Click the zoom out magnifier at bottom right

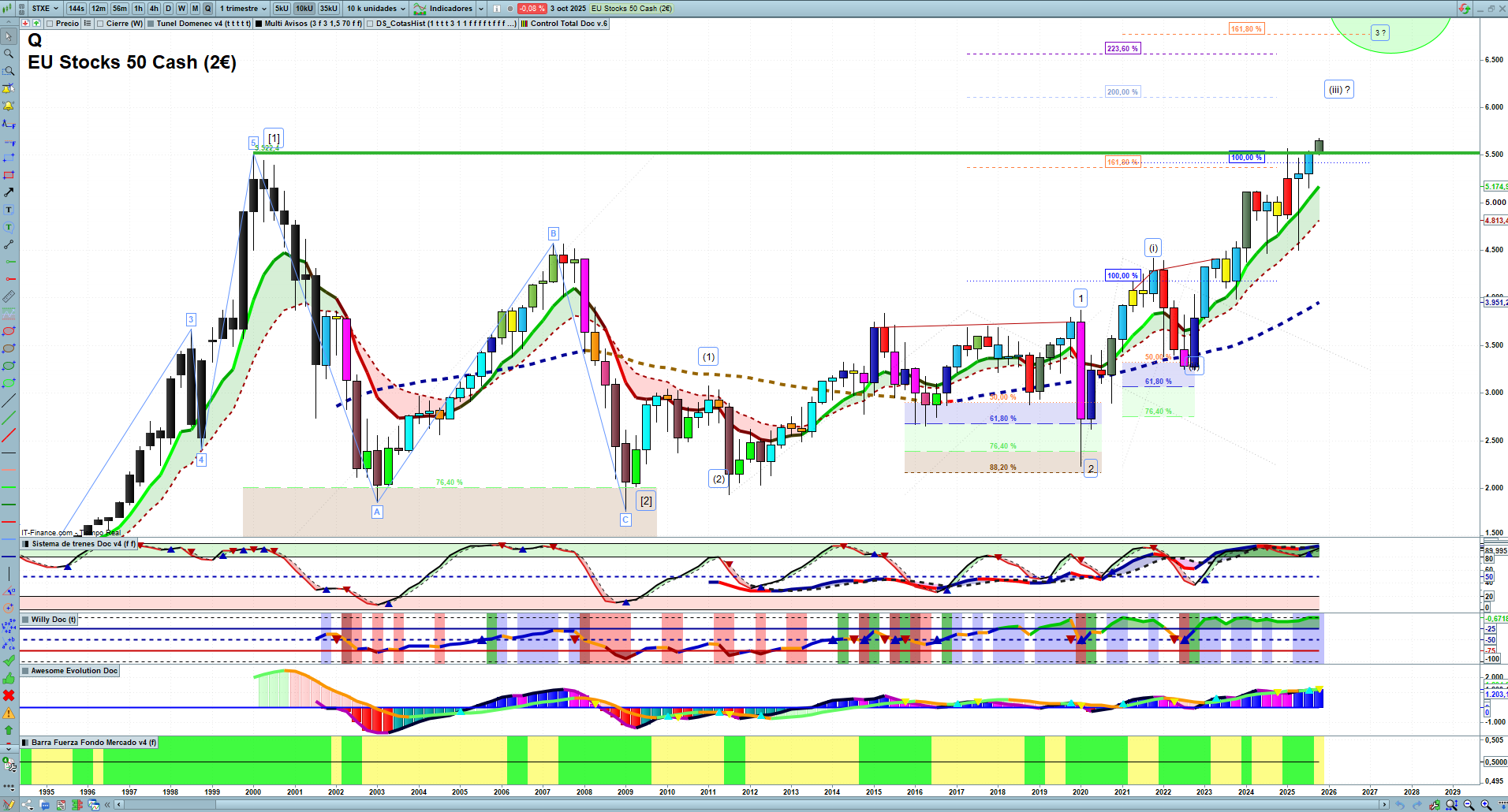[1469, 805]
